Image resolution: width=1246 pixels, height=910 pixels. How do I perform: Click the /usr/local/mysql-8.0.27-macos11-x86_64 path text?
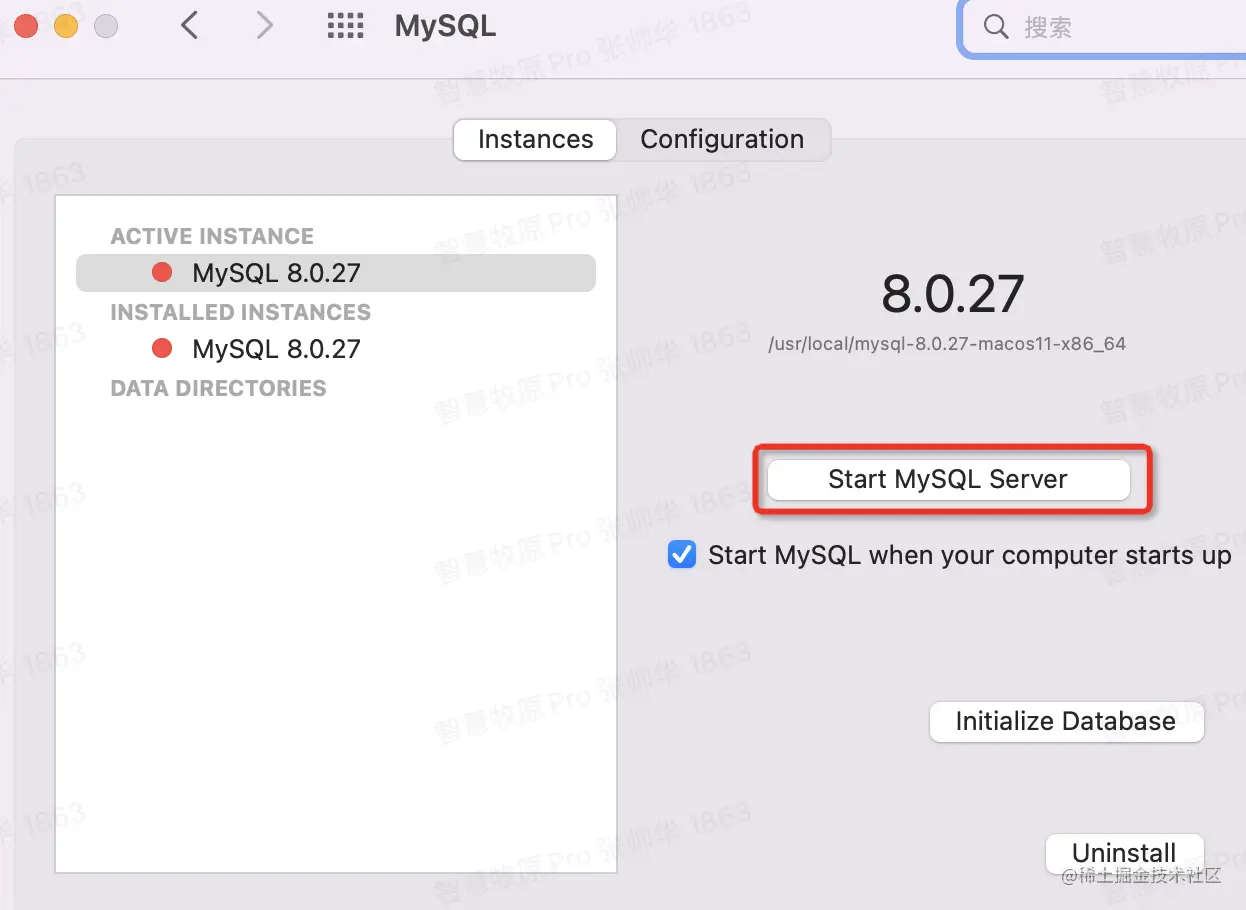coord(947,344)
